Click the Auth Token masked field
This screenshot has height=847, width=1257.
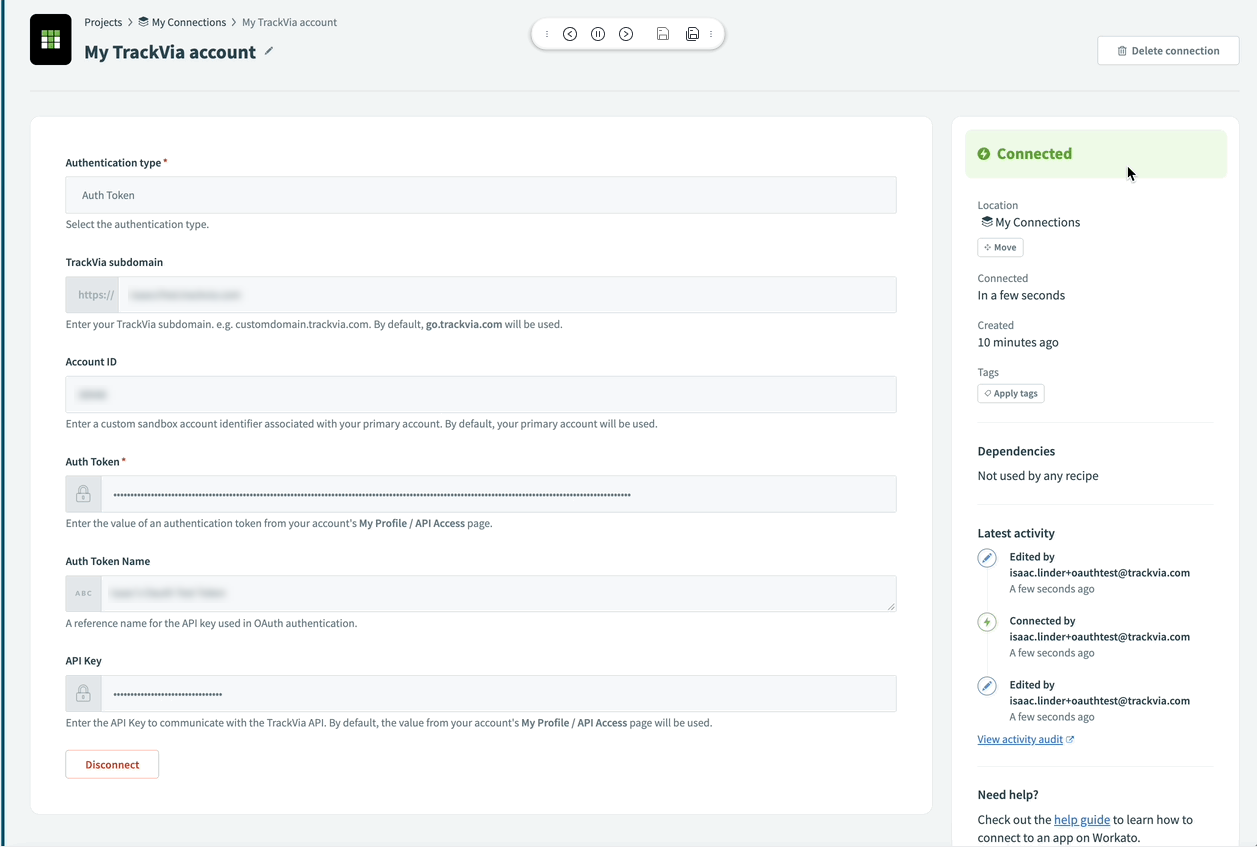(499, 494)
